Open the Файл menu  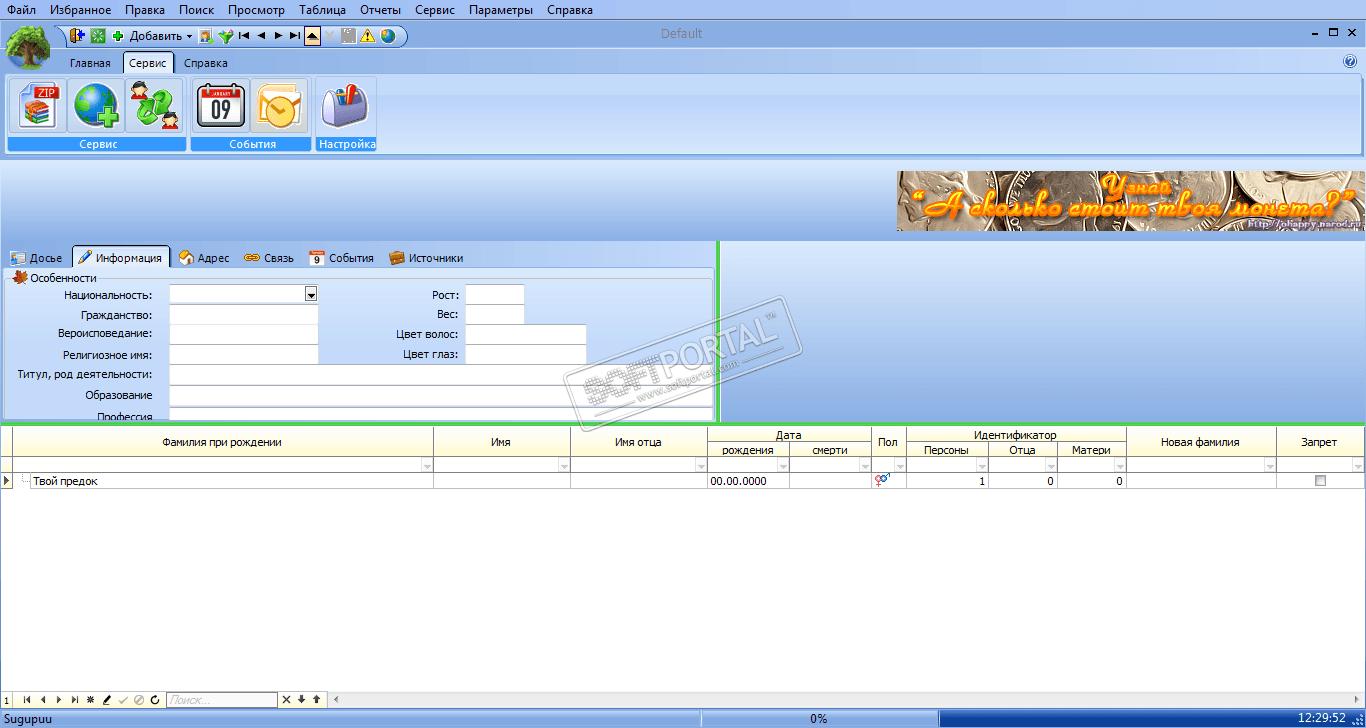pyautogui.click(x=22, y=10)
